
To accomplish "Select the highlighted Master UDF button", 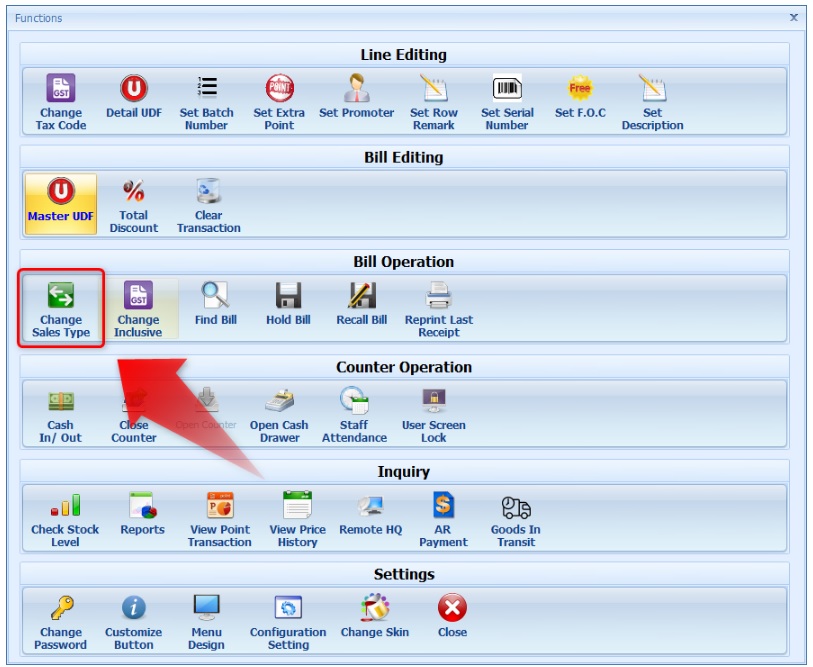I will 61,204.
